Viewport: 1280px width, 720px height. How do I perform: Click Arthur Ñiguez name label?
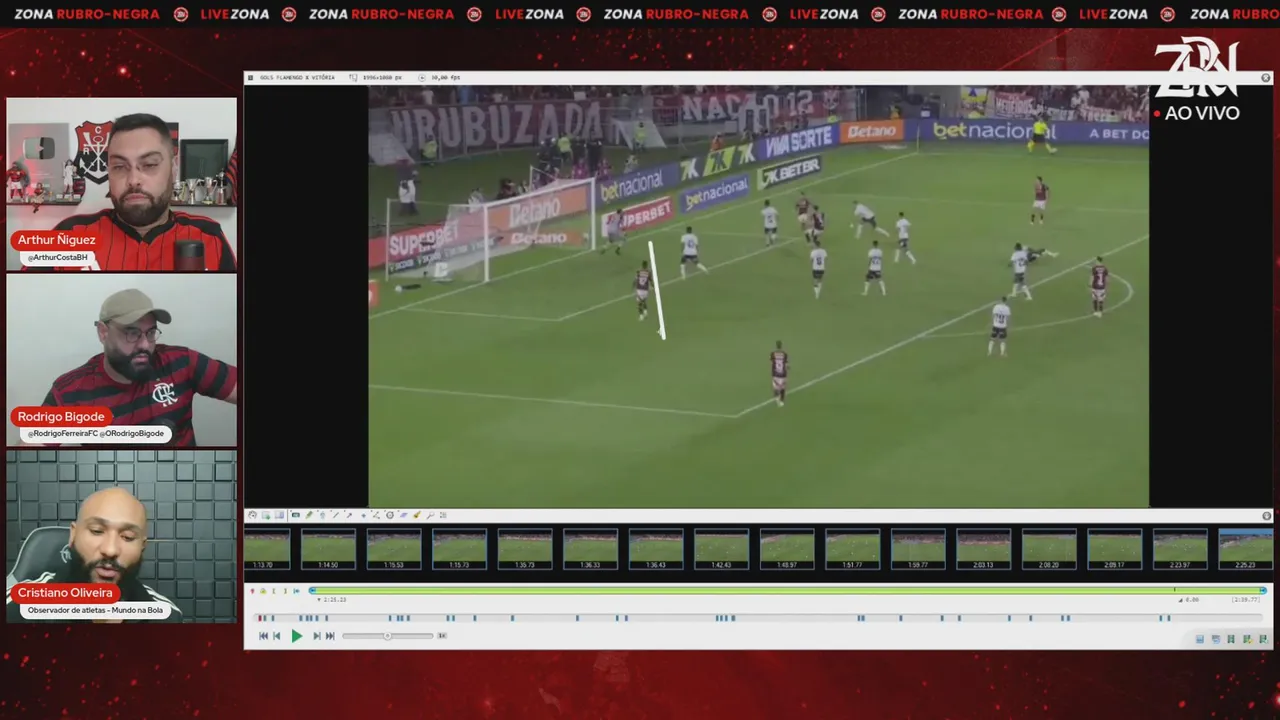click(x=57, y=240)
